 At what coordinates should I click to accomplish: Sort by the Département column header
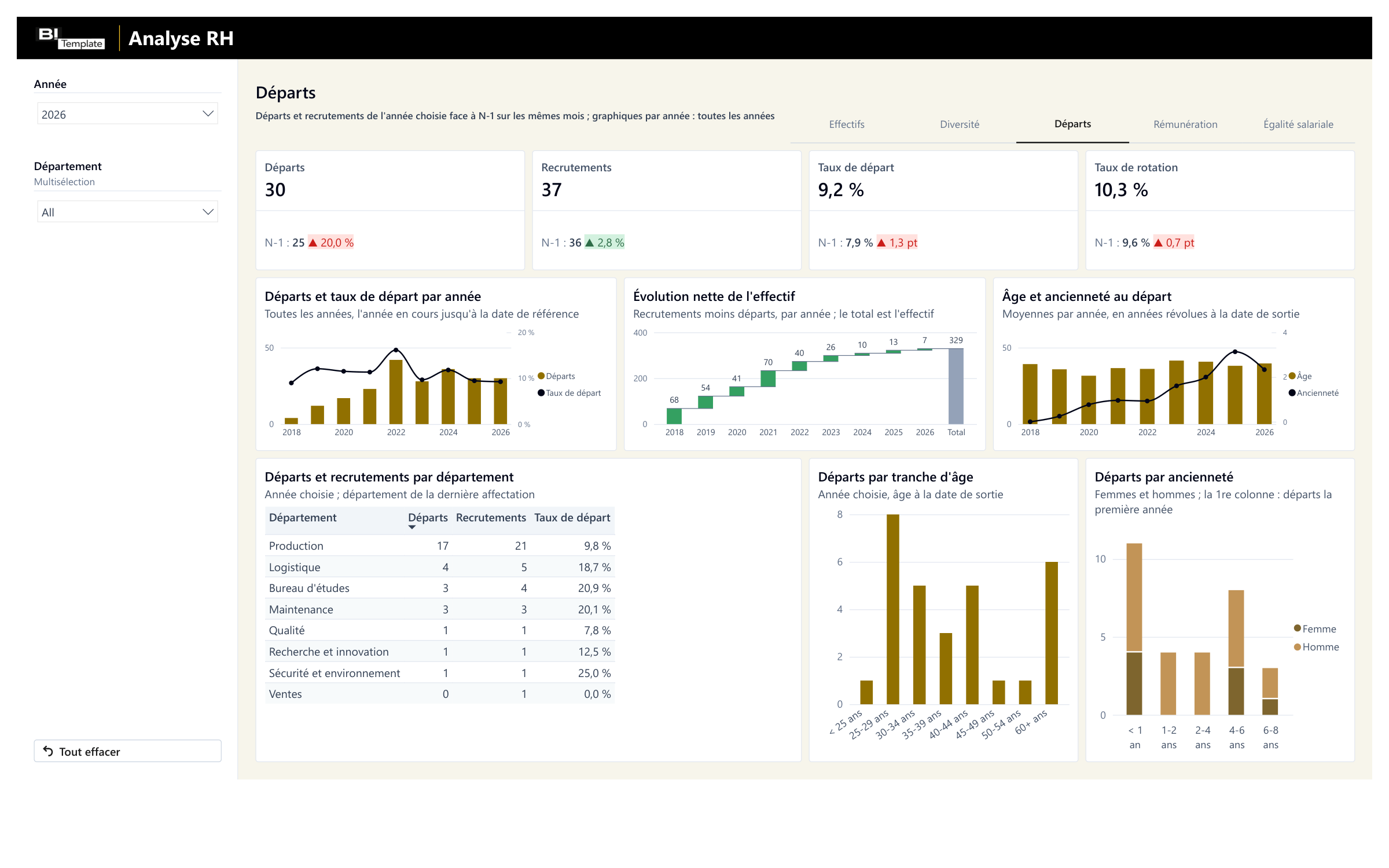303,518
